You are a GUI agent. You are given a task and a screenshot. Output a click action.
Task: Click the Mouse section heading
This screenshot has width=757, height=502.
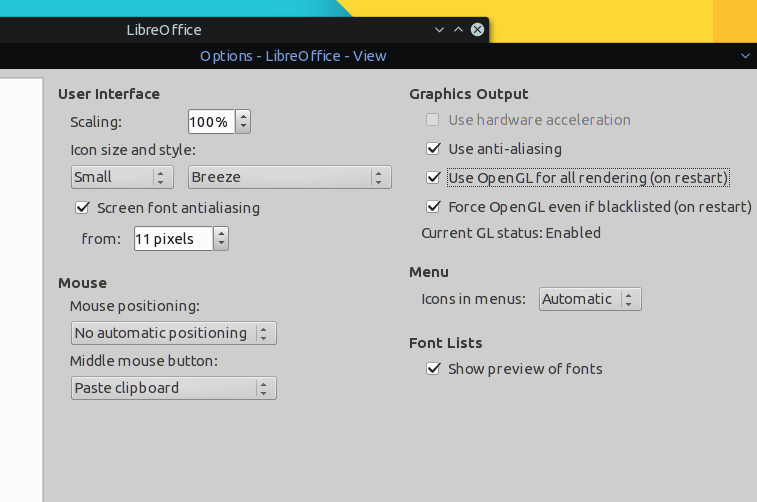coord(83,283)
